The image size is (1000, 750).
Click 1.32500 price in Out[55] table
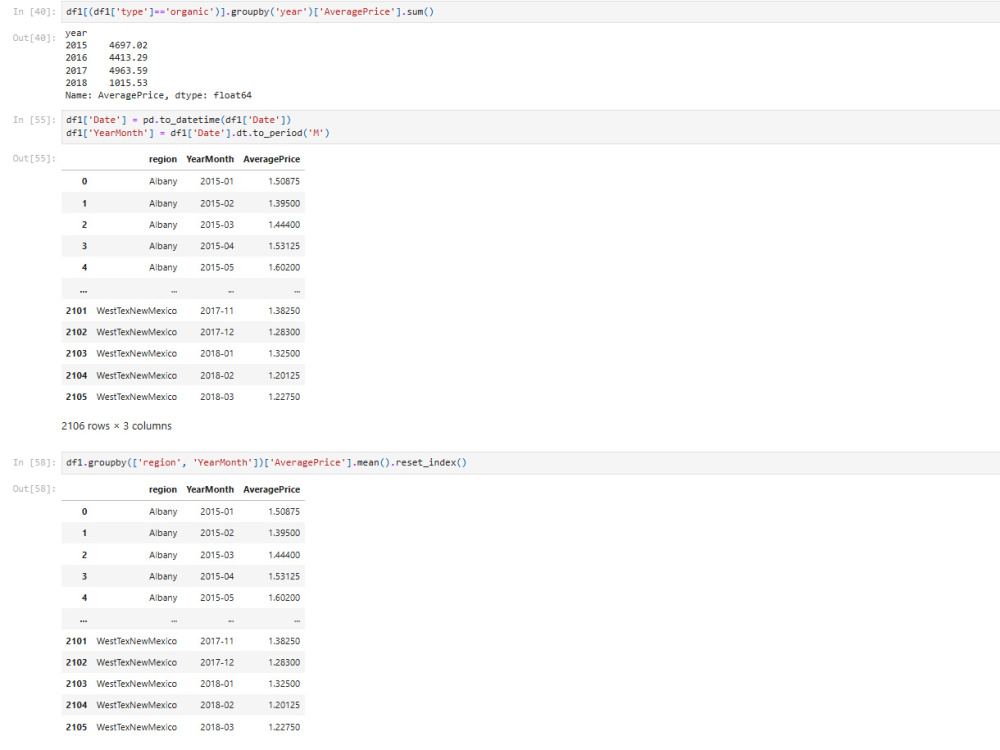tap(284, 354)
